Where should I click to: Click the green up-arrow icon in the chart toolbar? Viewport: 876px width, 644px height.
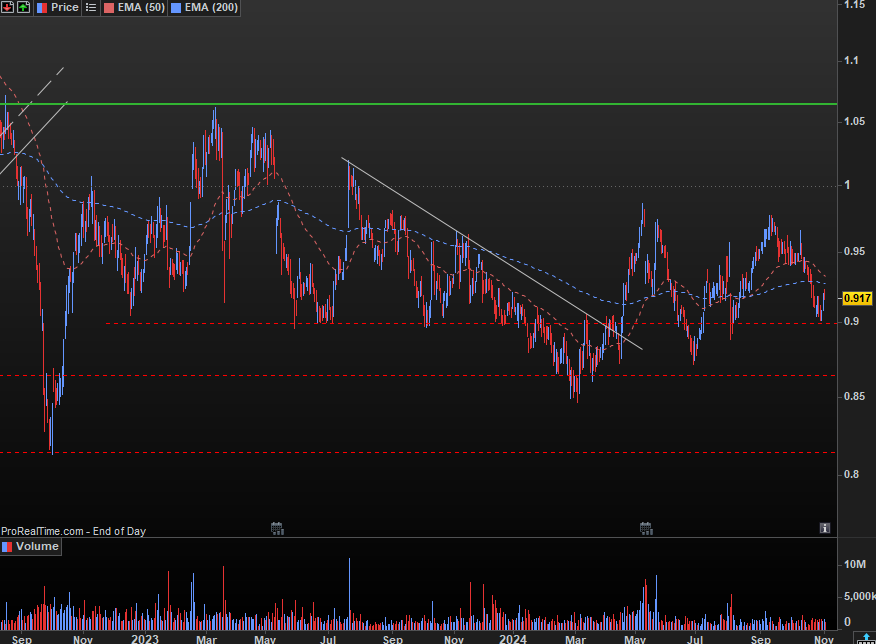(23, 7)
